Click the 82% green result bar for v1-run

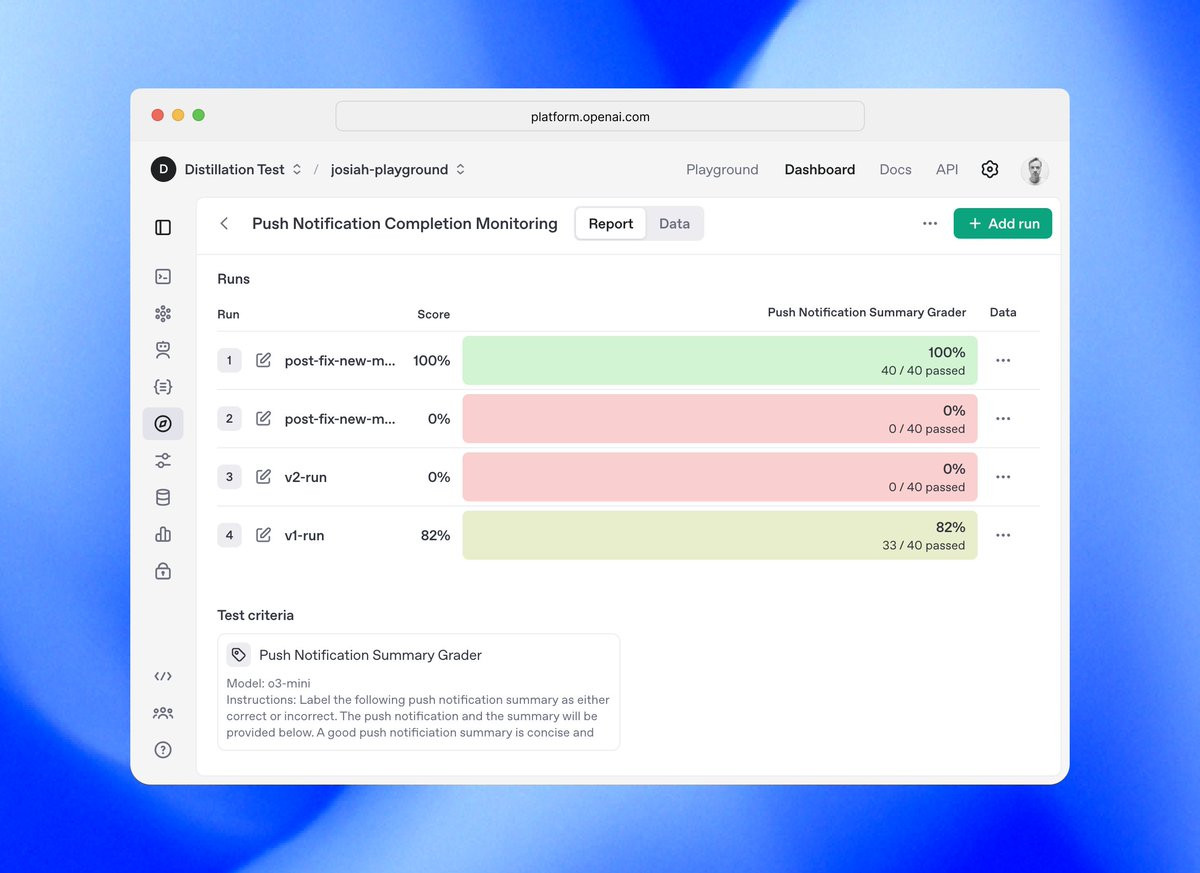pyautogui.click(x=720, y=535)
